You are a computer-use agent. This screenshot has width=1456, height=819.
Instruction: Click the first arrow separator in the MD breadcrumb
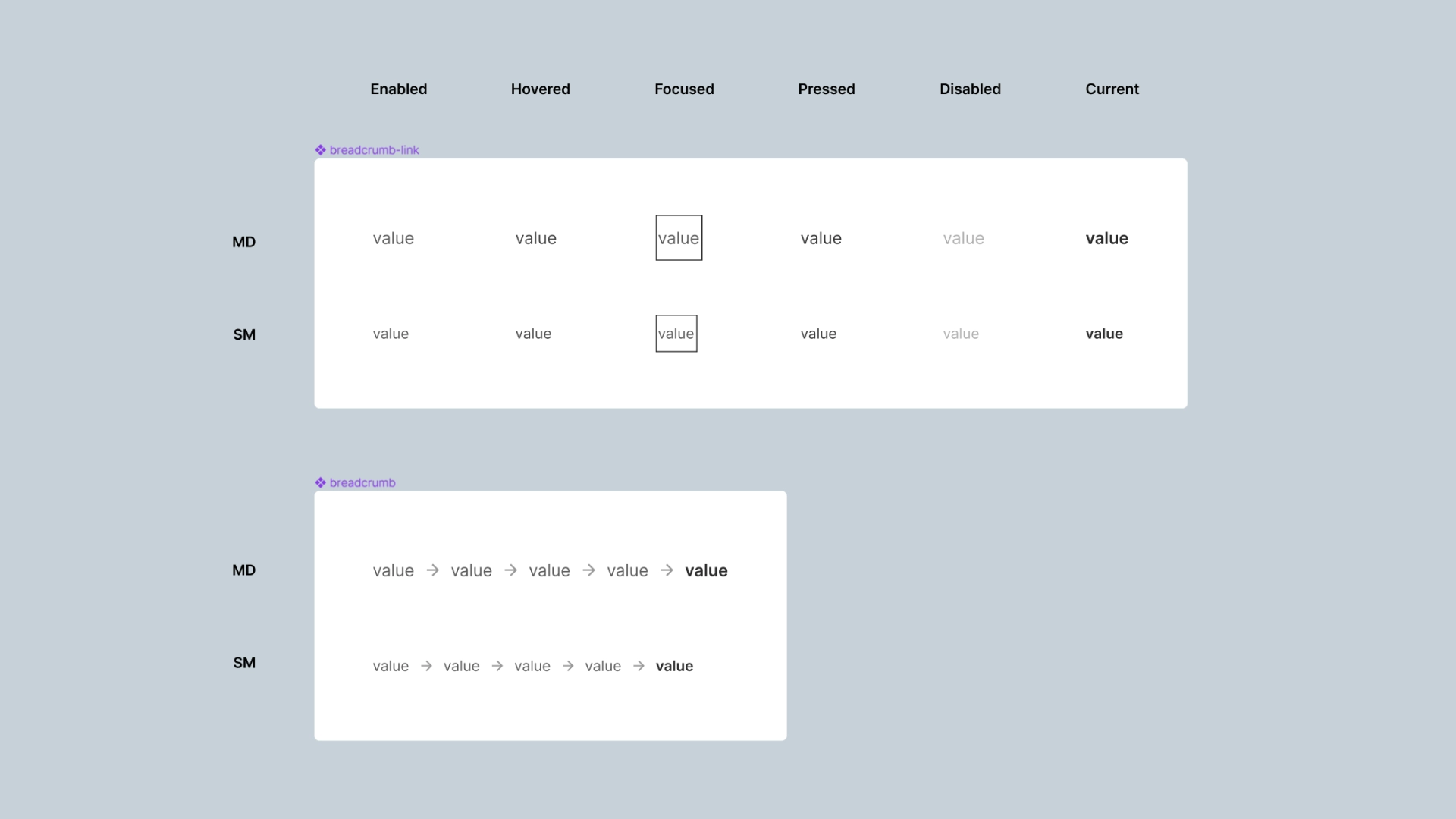point(432,570)
